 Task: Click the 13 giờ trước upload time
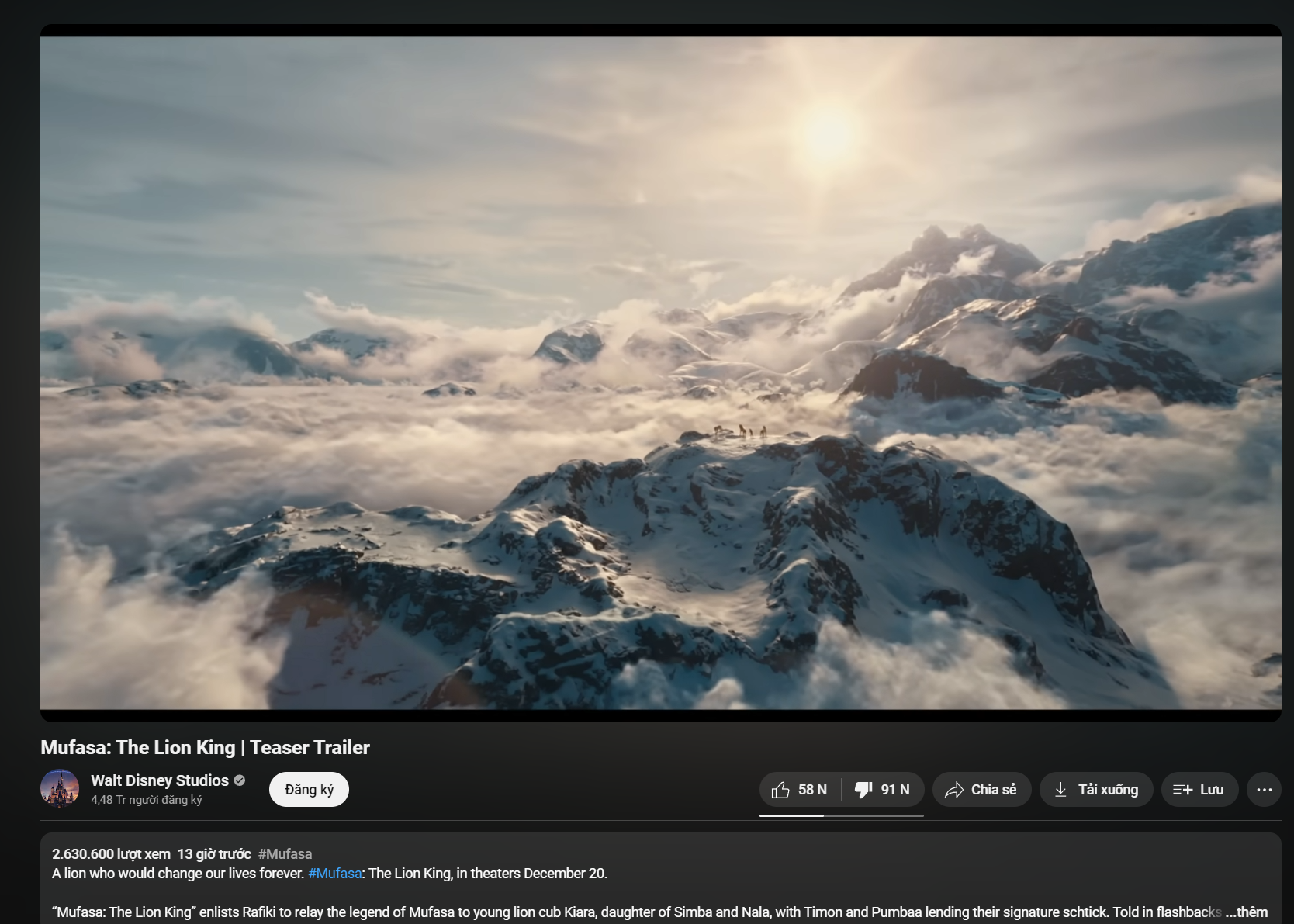pos(214,853)
